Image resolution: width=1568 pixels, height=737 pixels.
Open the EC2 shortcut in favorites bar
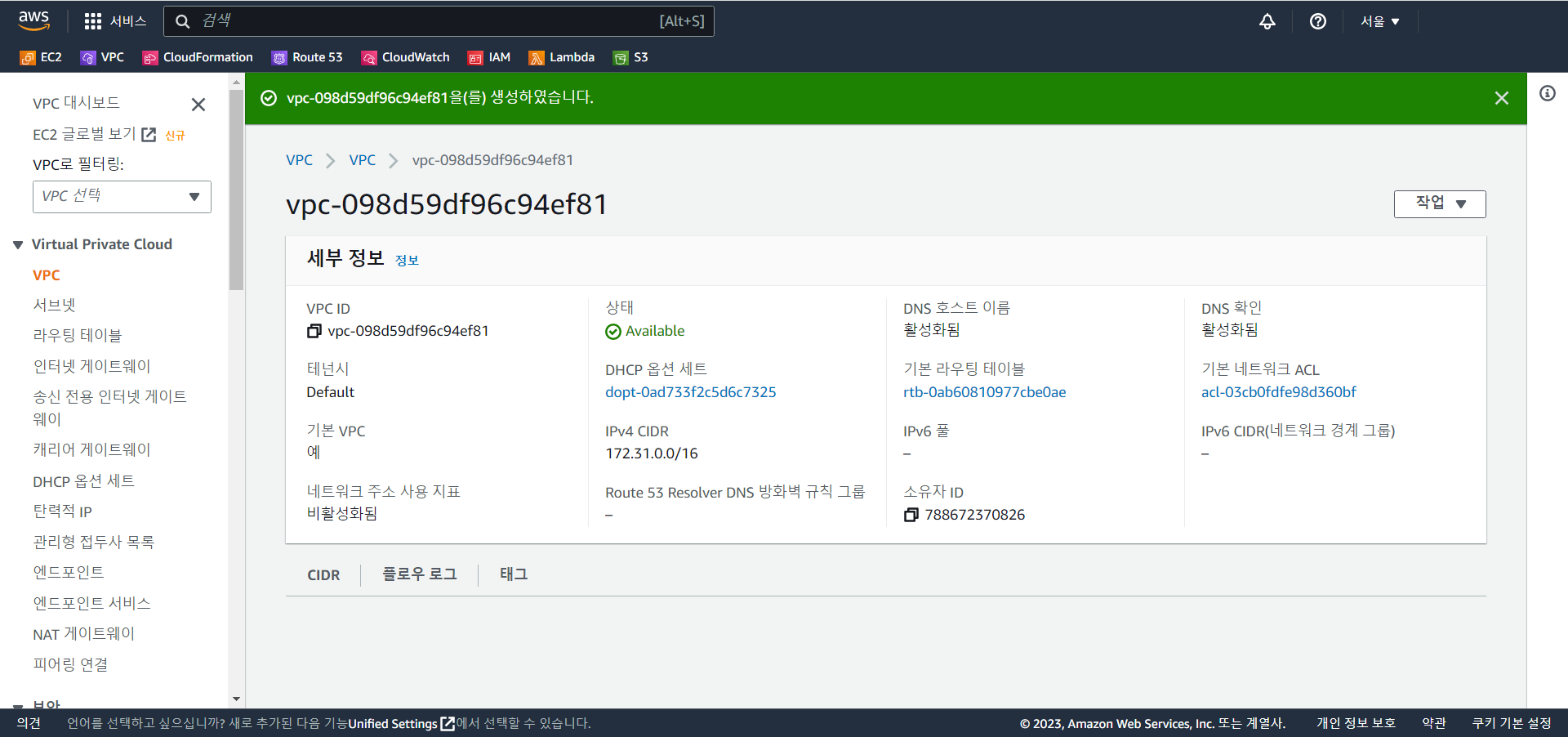pyautogui.click(x=41, y=57)
